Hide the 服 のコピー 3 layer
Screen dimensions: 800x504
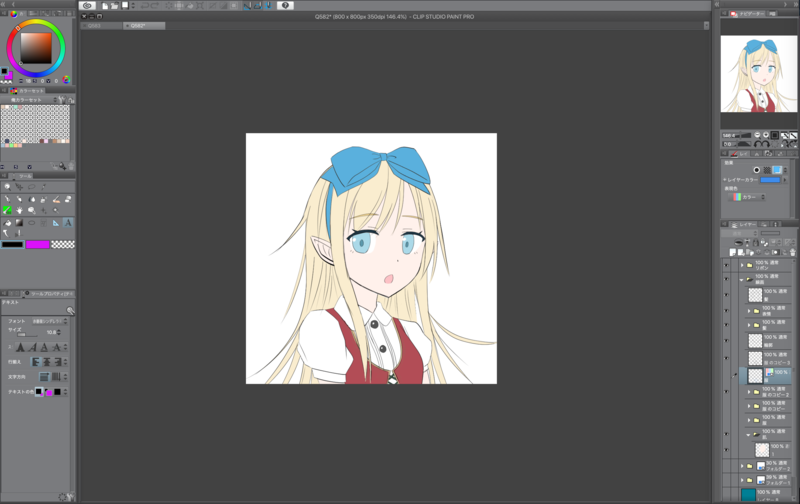tap(726, 358)
